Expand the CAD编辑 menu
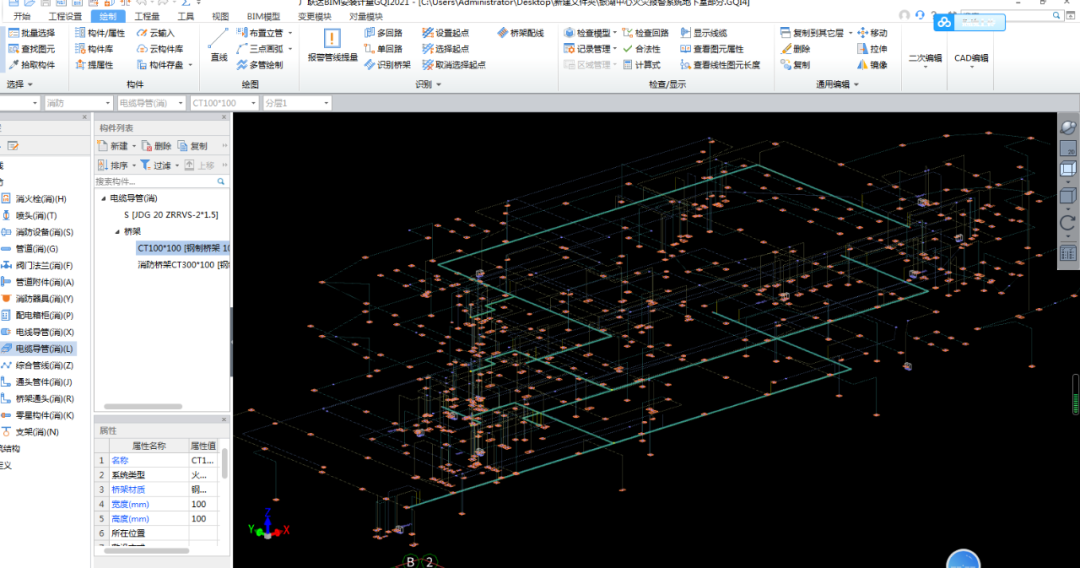The width and height of the screenshot is (1080, 568). pos(971,61)
